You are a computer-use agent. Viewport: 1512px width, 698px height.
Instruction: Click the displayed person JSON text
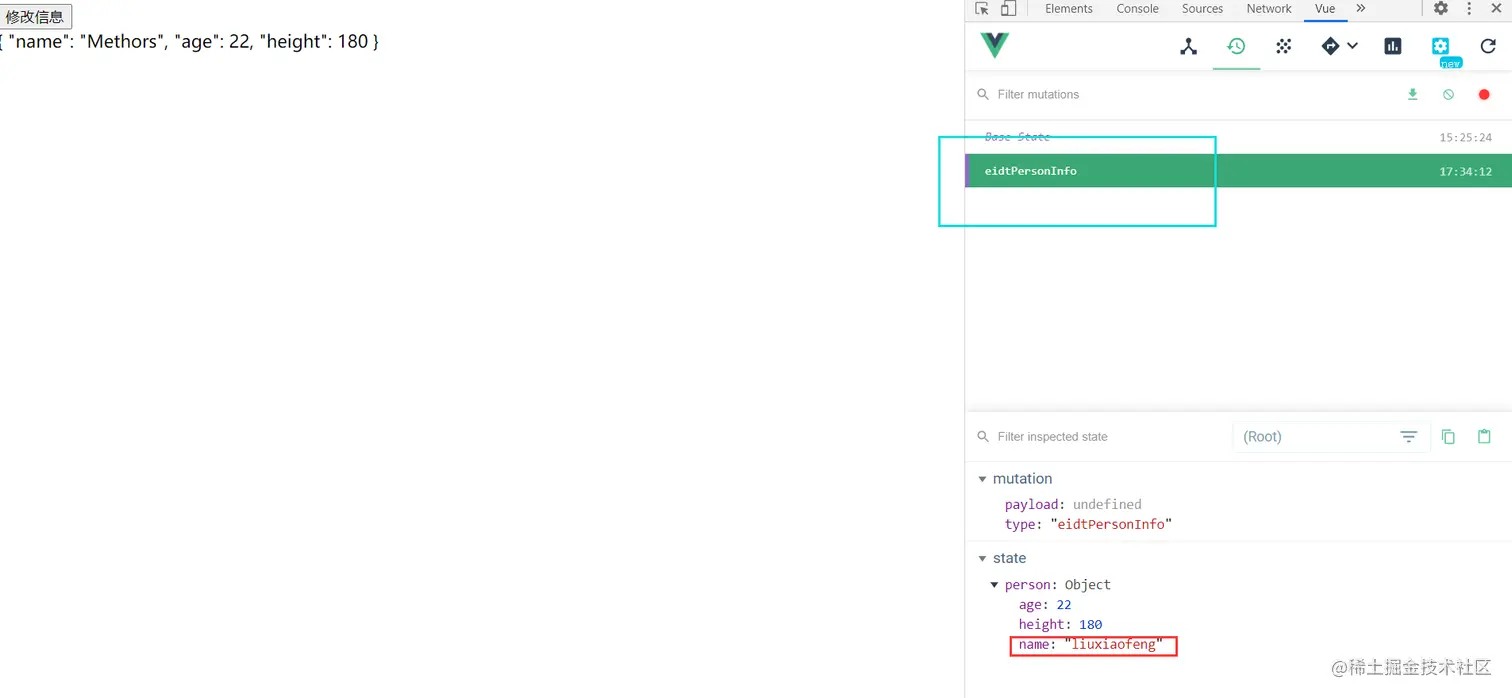(189, 42)
